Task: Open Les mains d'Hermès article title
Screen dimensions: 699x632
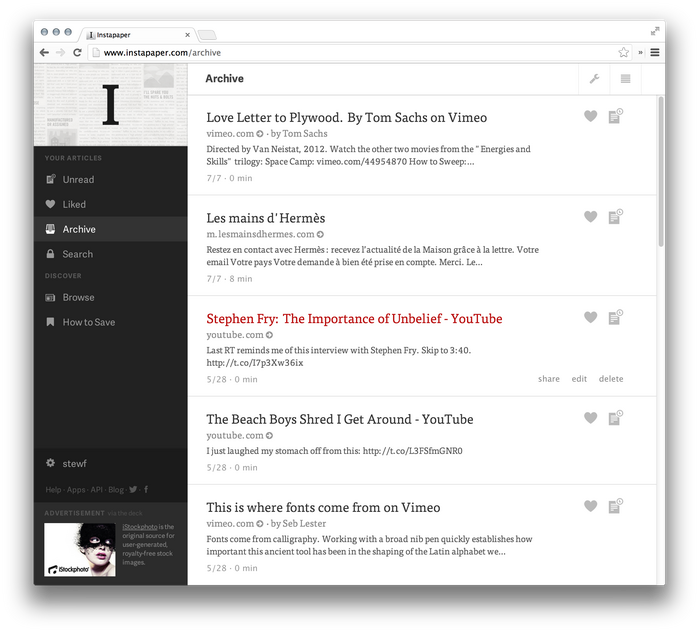Action: click(x=266, y=218)
